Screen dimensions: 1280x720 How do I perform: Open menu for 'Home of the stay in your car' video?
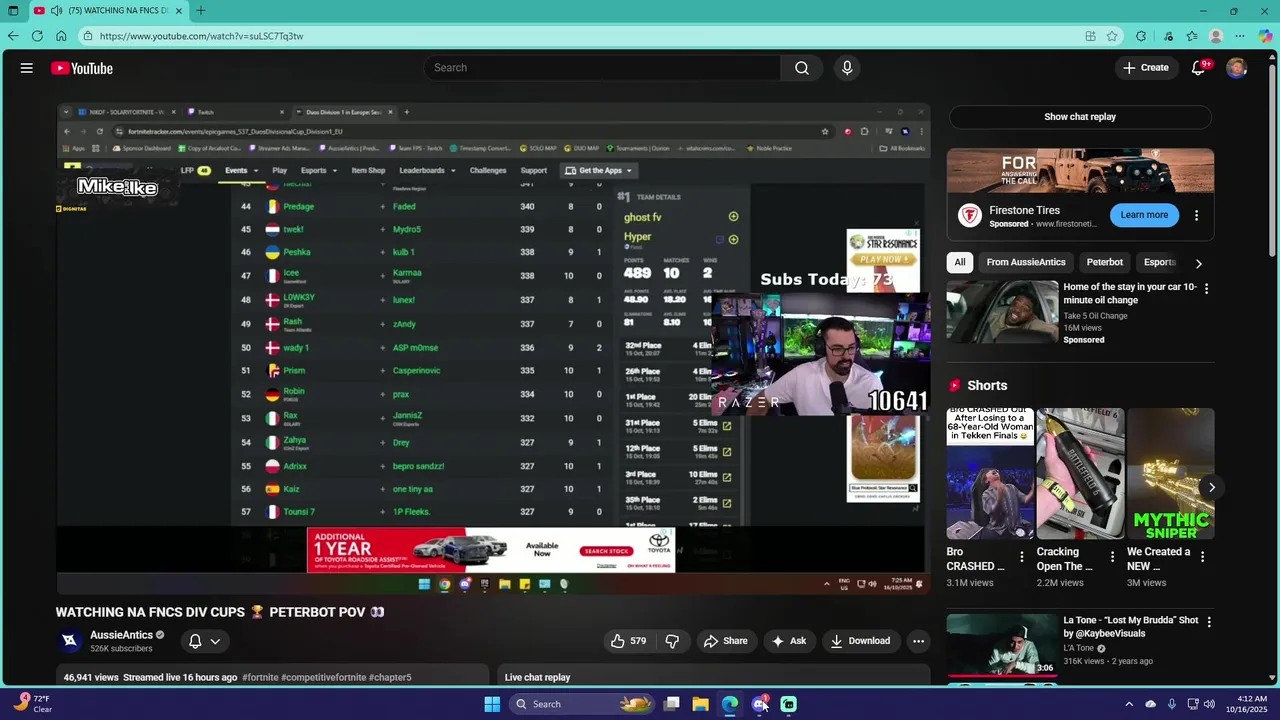pos(1206,288)
